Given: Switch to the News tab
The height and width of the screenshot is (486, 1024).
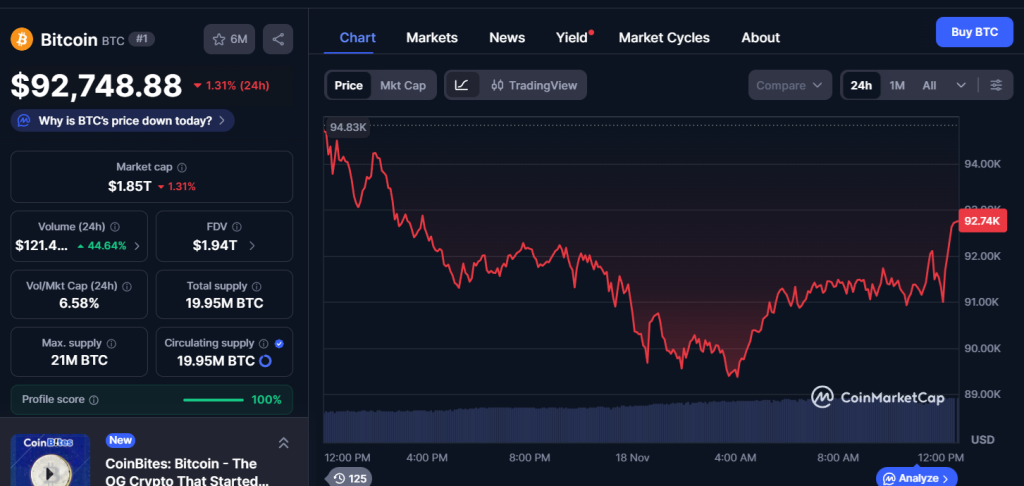Looking at the screenshot, I should 507,37.
